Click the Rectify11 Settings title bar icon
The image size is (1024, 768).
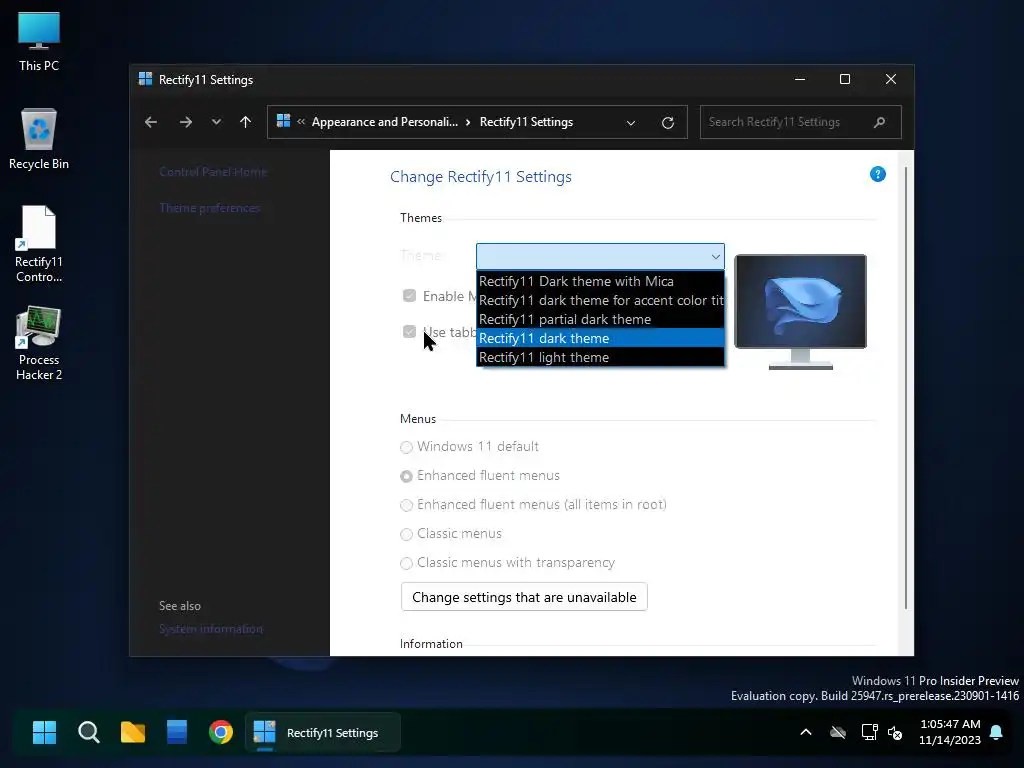pos(145,79)
